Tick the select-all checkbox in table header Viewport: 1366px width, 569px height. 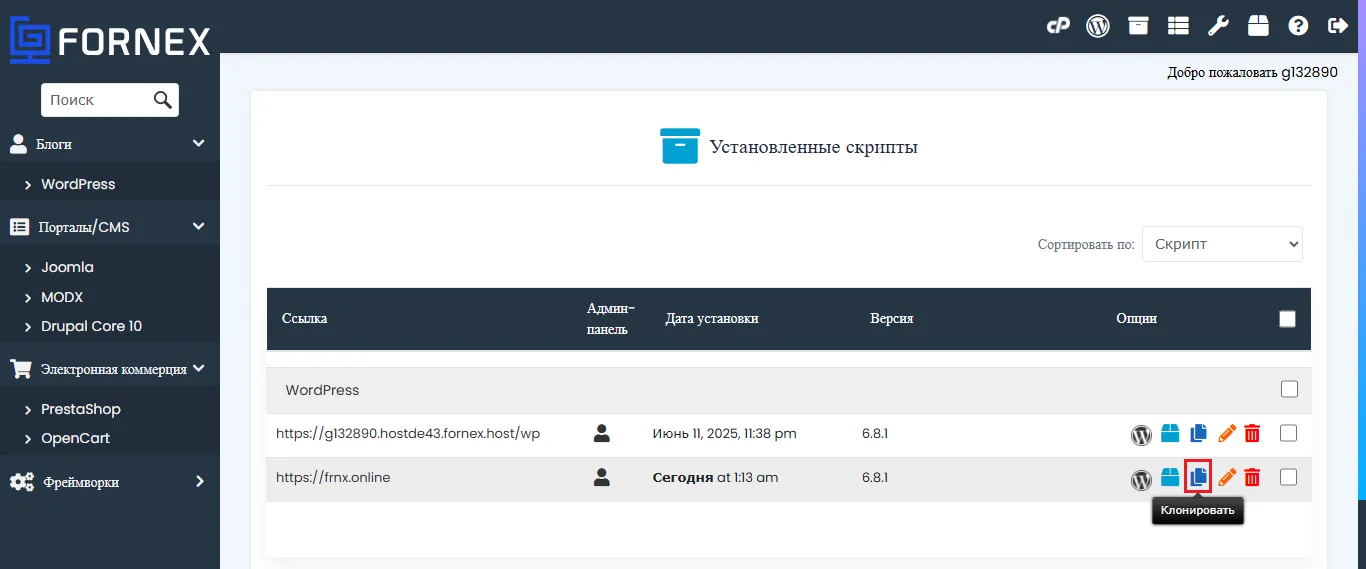pos(1288,319)
